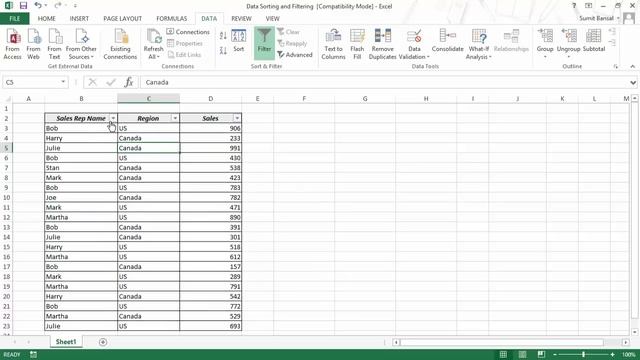640x360 pixels.
Task: Expand the formula bar
Action: 633,82
